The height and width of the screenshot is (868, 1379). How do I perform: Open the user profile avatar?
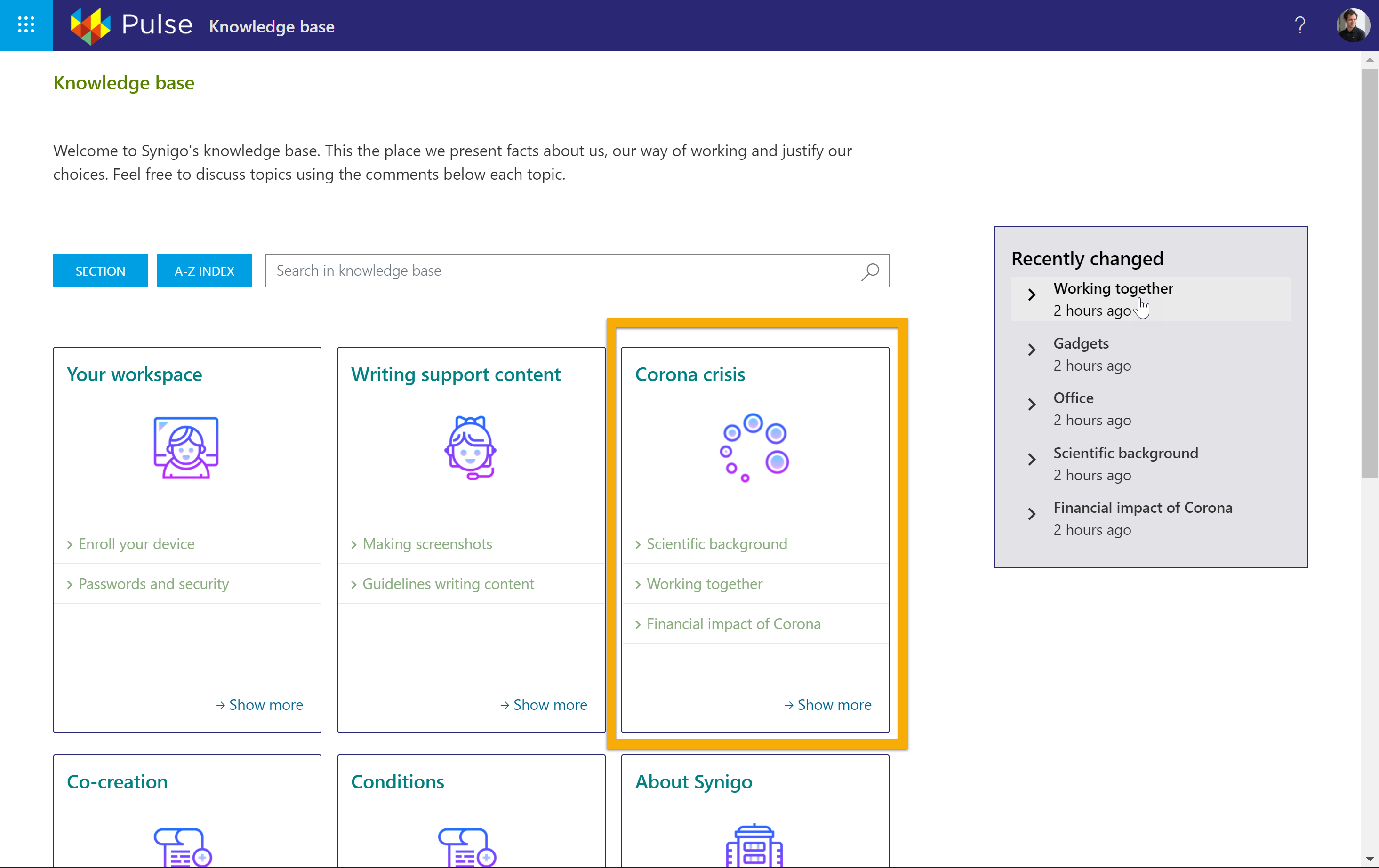1353,25
